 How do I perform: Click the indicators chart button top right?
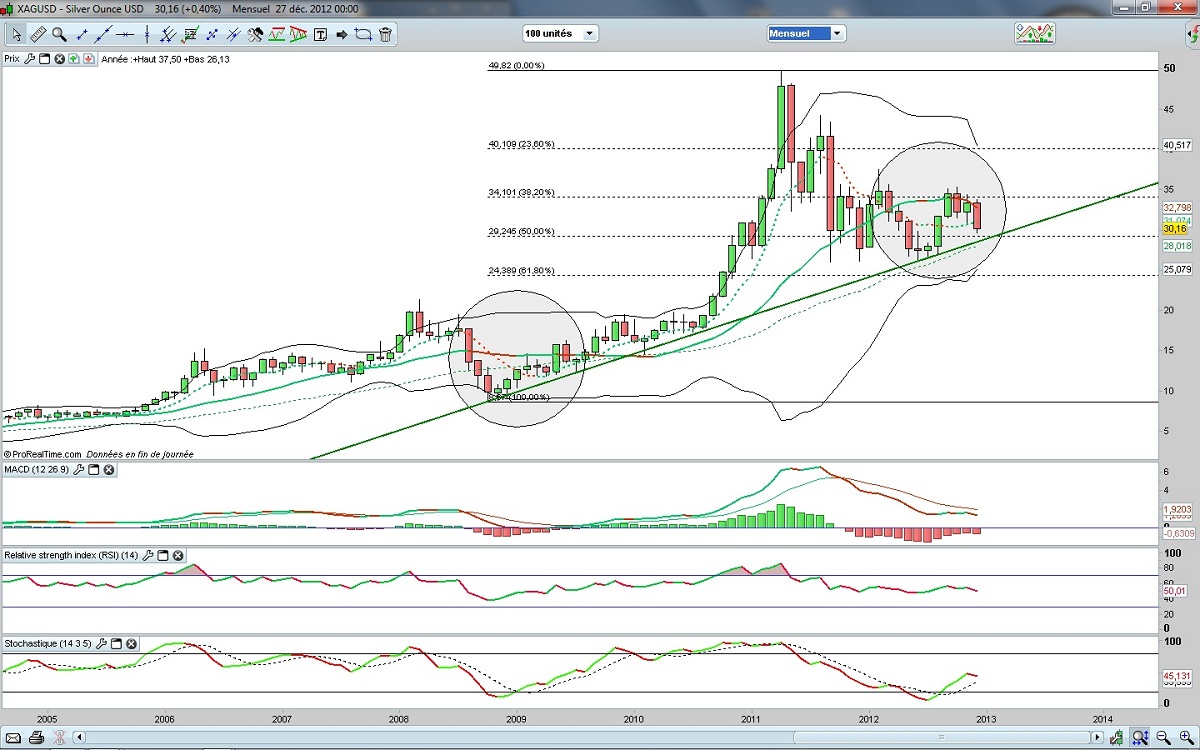(x=1035, y=33)
